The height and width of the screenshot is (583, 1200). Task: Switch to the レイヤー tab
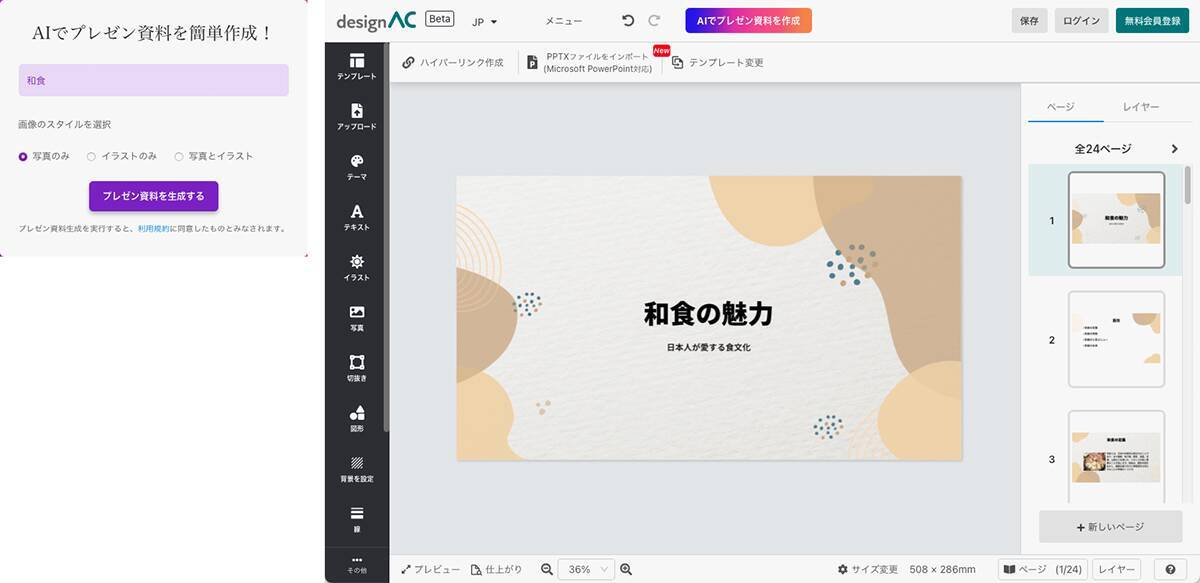coord(1141,107)
